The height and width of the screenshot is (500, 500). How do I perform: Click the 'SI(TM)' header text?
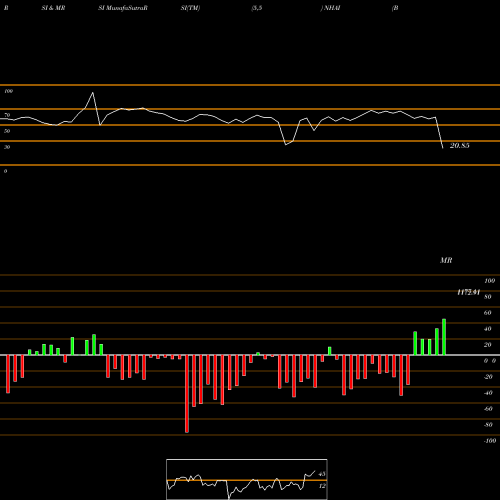coord(190,8)
